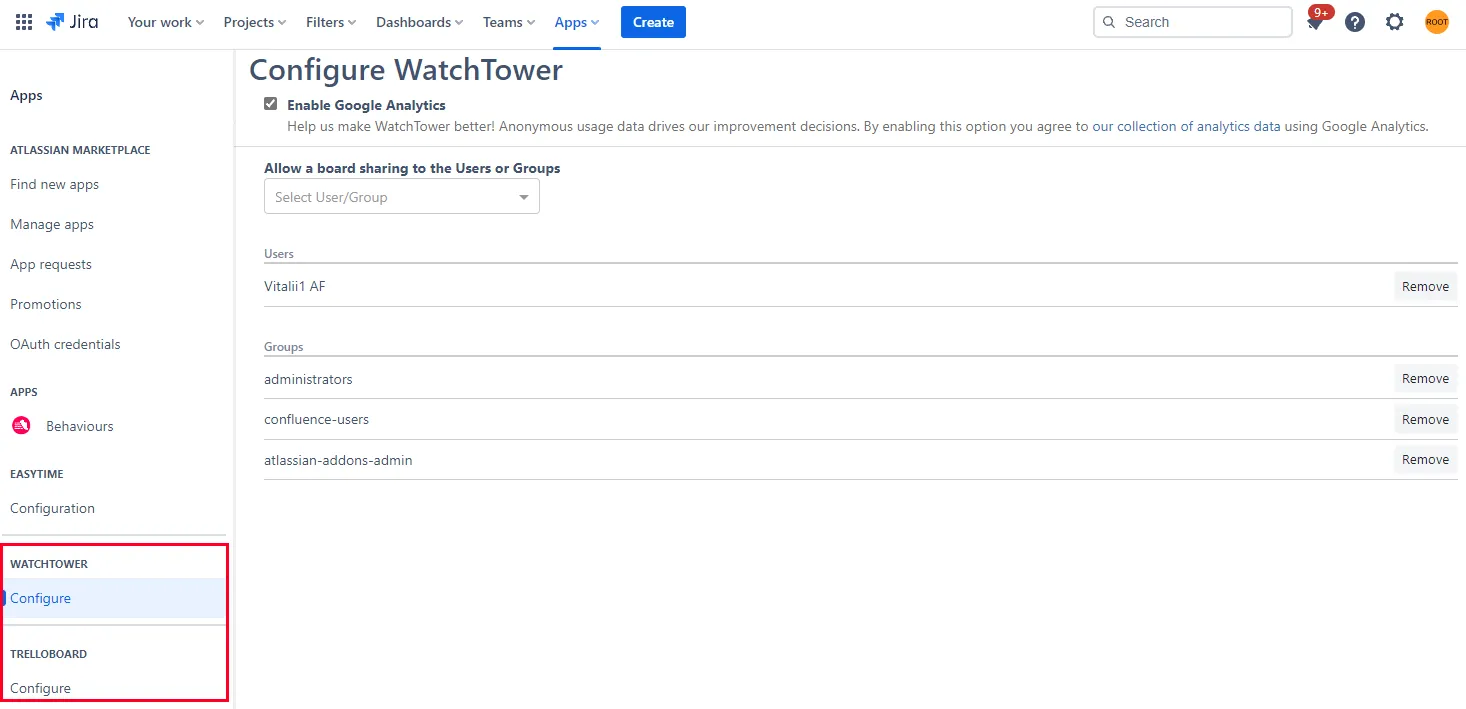Select TrelloBoard Configure in sidebar

tap(41, 688)
